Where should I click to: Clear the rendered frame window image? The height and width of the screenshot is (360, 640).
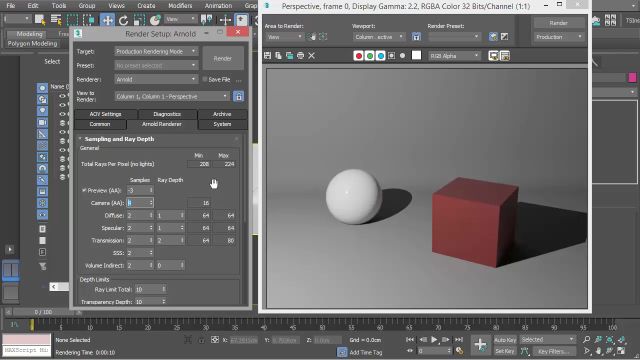point(311,56)
